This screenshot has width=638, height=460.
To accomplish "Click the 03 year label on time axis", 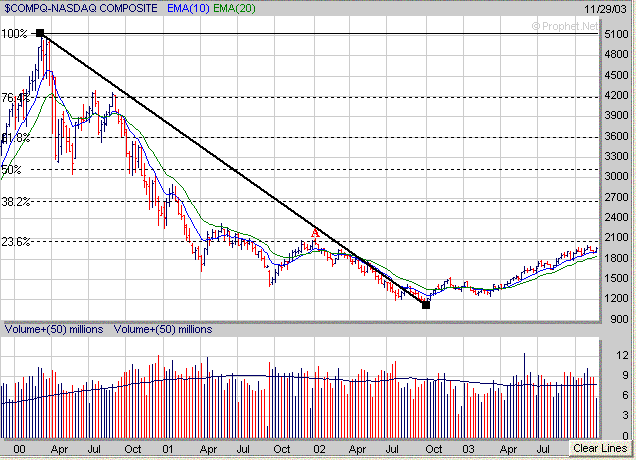I will (468, 449).
